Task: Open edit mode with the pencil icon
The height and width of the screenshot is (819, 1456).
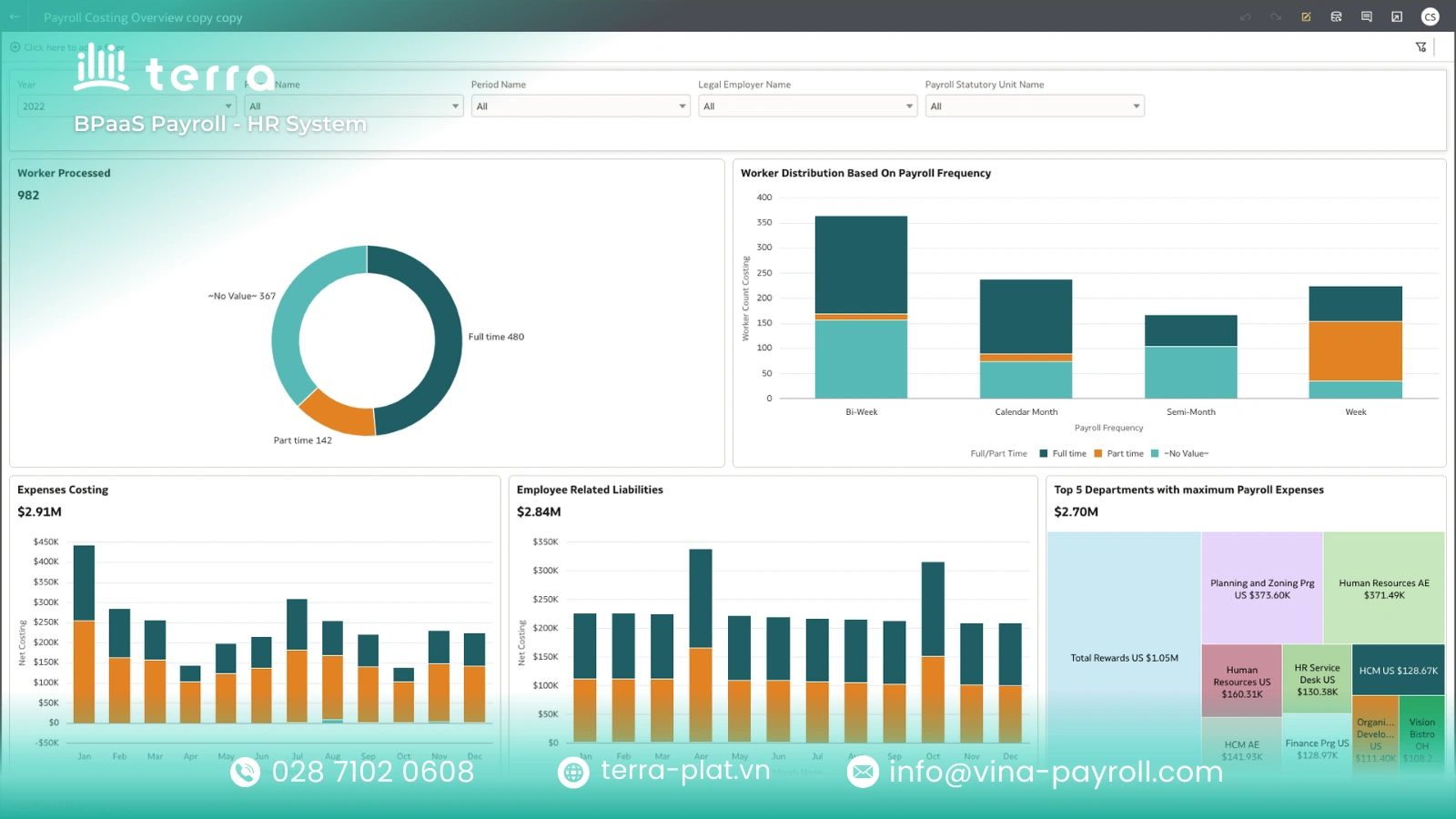Action: coord(1306,16)
